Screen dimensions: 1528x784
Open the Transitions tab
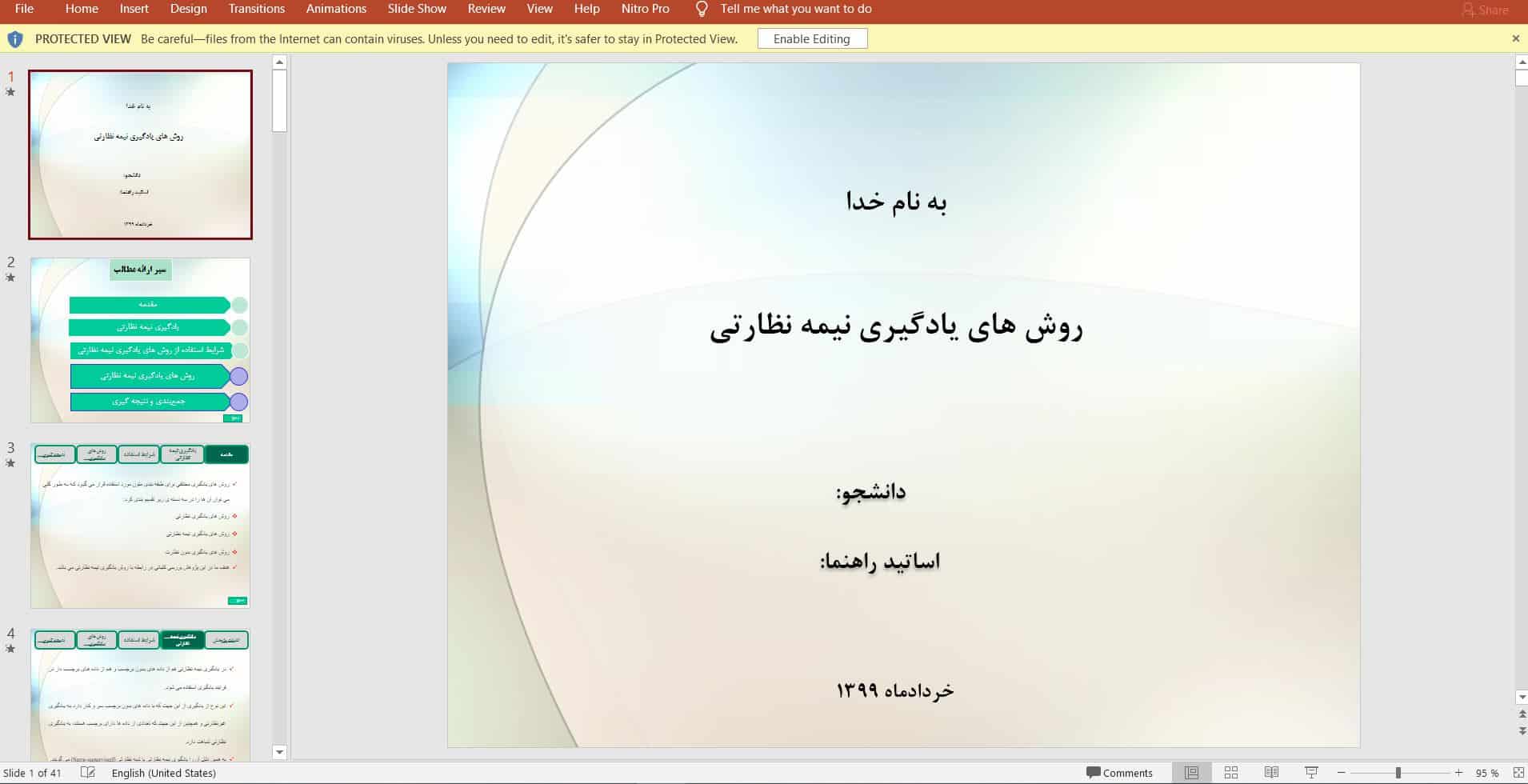pos(256,9)
